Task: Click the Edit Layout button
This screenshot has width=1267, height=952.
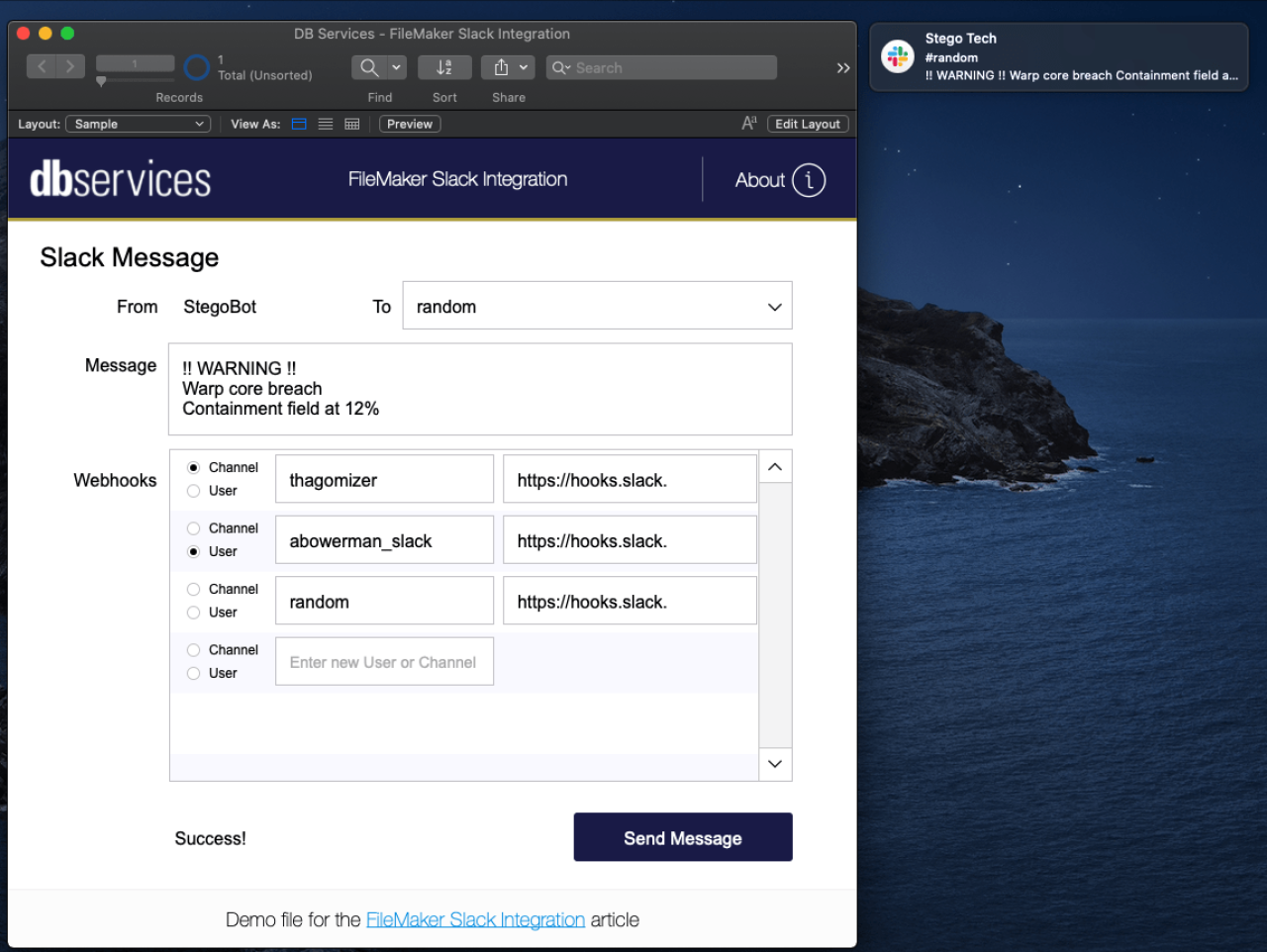Action: tap(808, 124)
